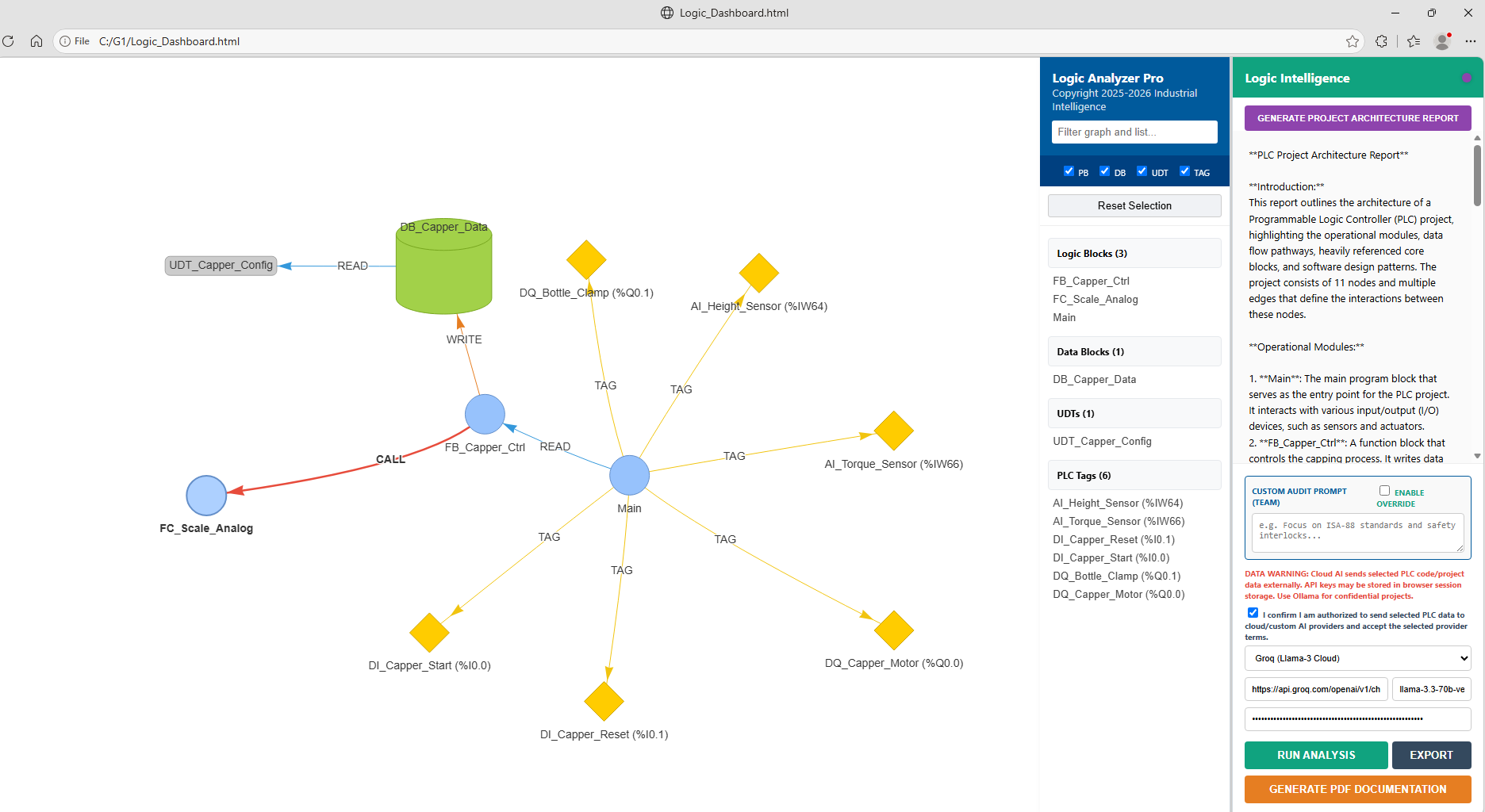Viewport: 1485px width, 812px height.
Task: Select the FB_Capper_Ctrl circle node
Action: 485,414
